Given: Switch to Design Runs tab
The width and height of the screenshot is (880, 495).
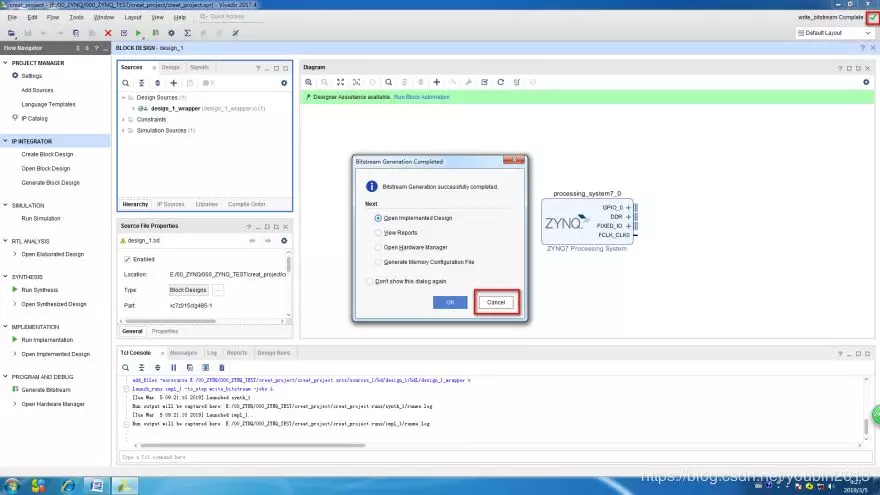Looking at the screenshot, I should tap(273, 353).
